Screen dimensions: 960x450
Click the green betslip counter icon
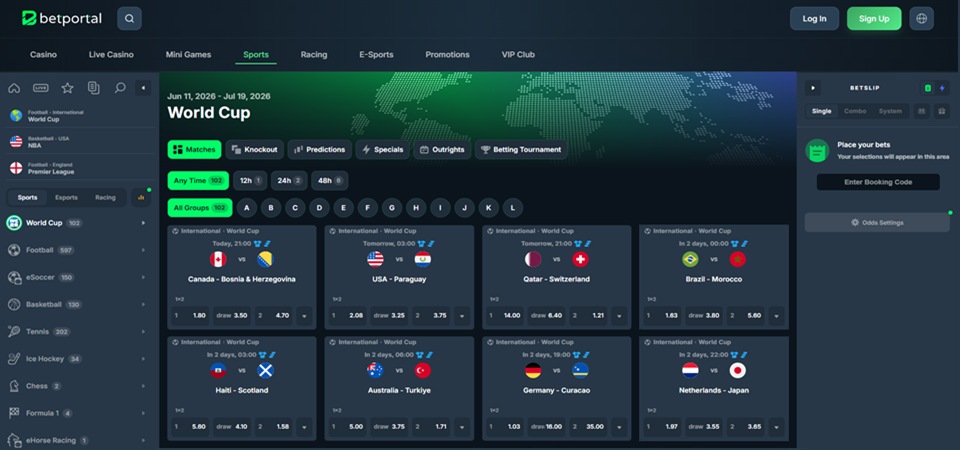pos(928,88)
